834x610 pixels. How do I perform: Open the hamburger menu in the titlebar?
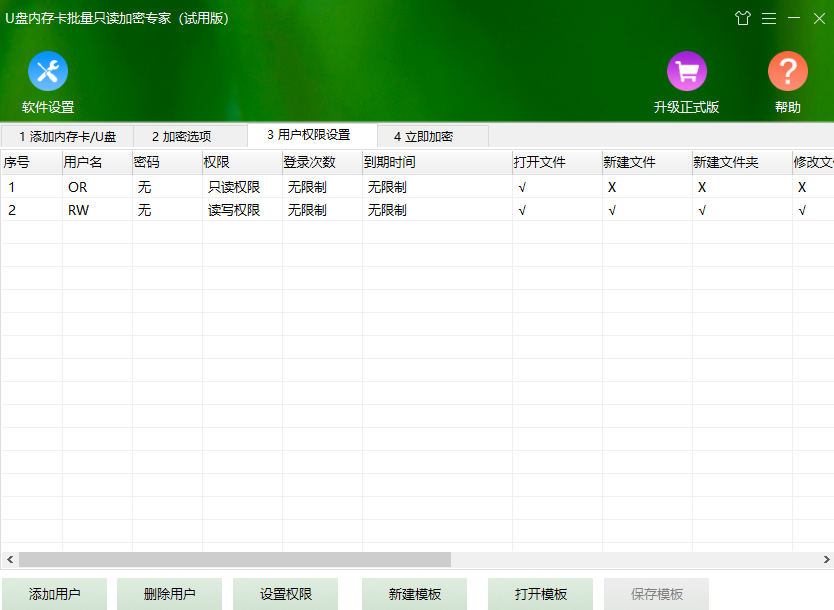(768, 18)
